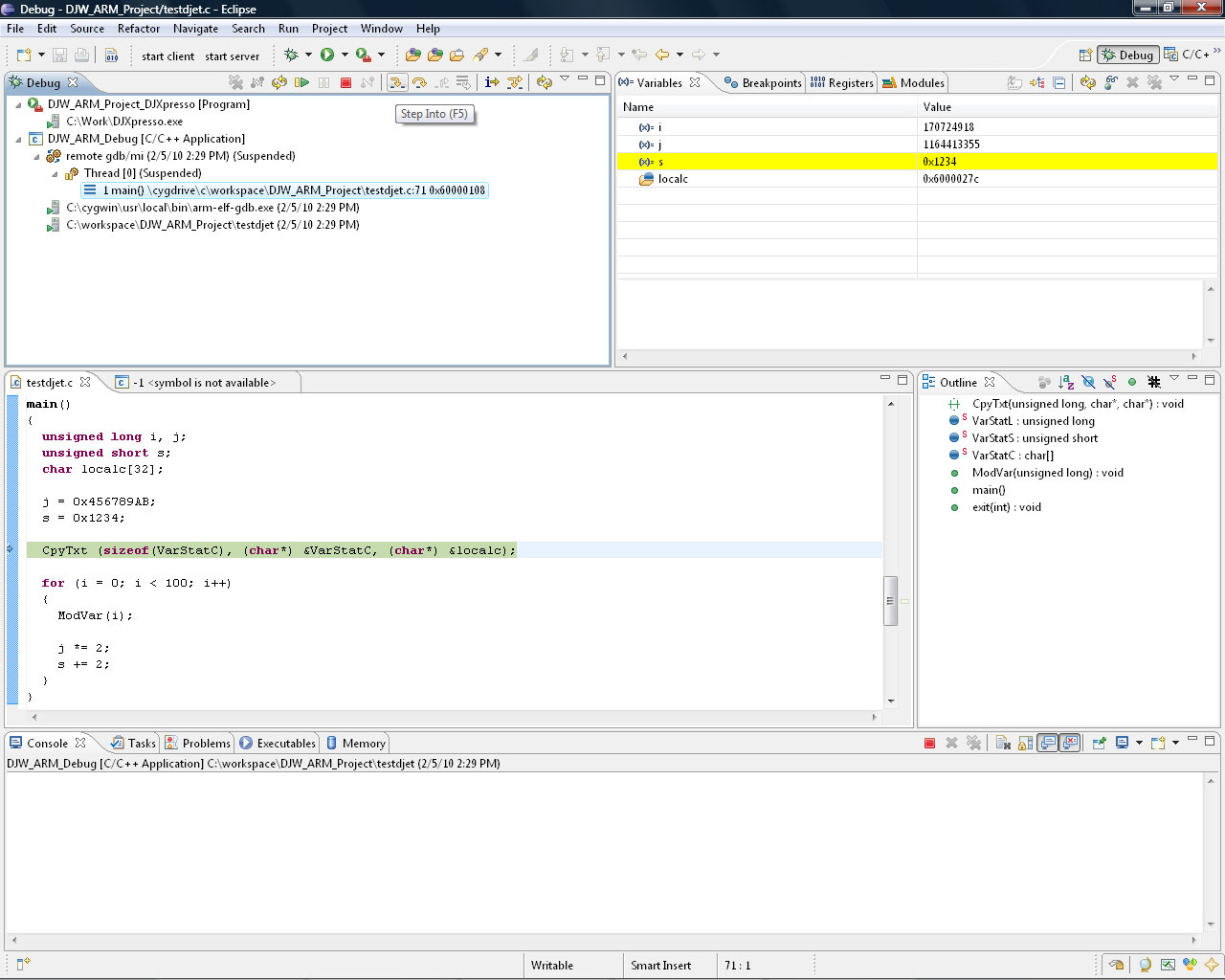Screen dimensions: 1225x980
Task: Open dropdown arrow beside New wizard icon
Action: click(x=41, y=56)
